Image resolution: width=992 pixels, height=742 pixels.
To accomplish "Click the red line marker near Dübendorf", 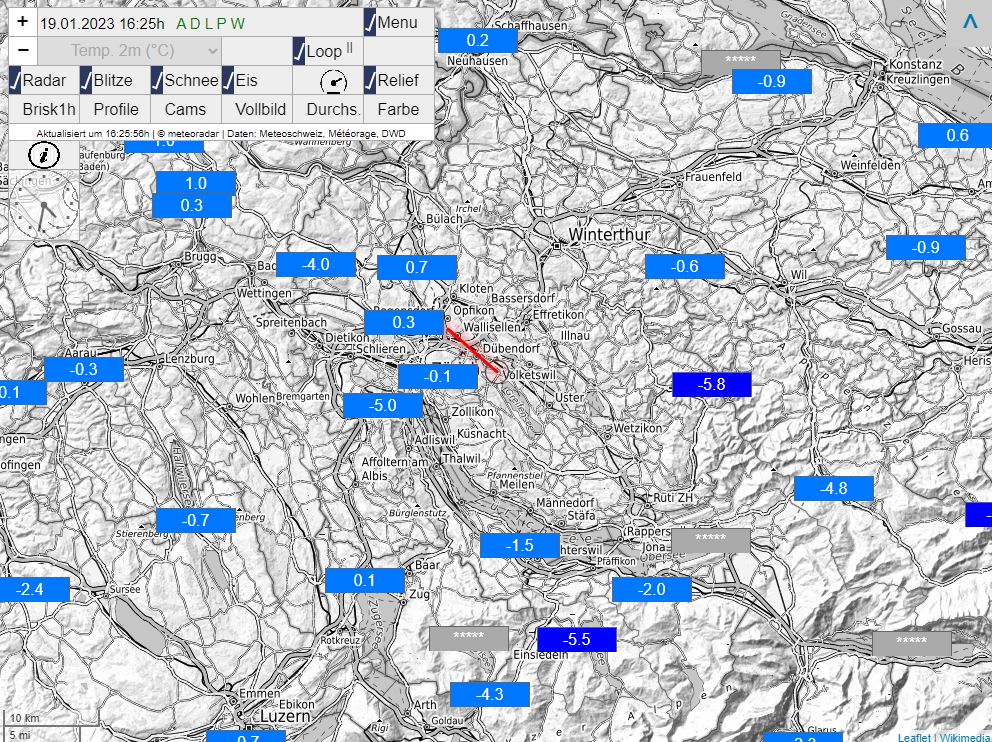I will (x=472, y=350).
